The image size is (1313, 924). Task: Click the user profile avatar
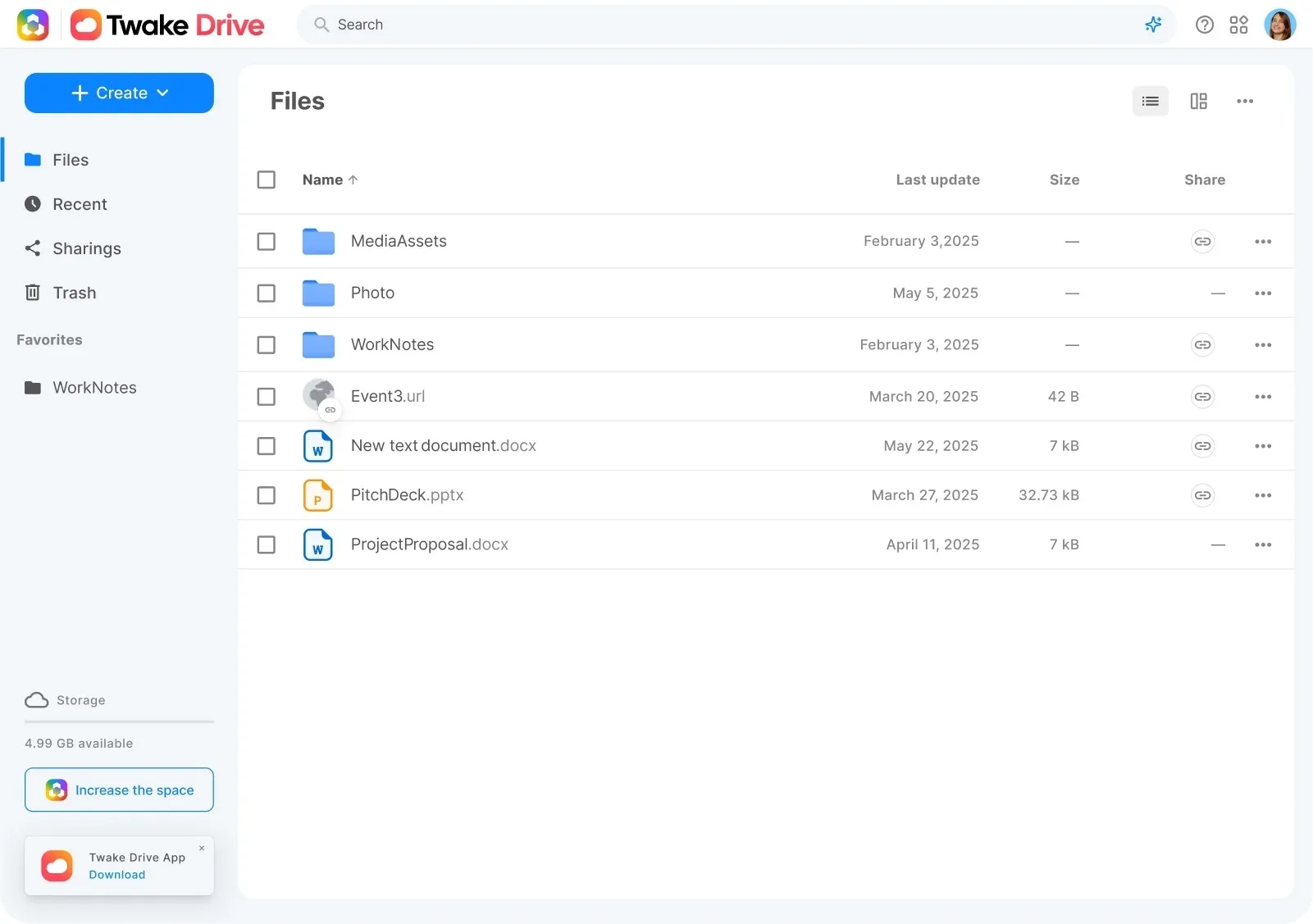(x=1281, y=25)
